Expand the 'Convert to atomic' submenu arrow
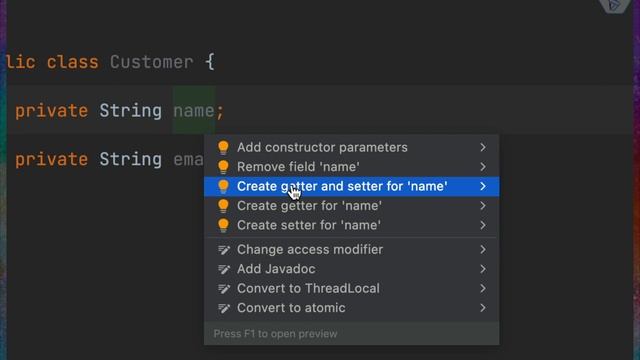 pos(483,308)
